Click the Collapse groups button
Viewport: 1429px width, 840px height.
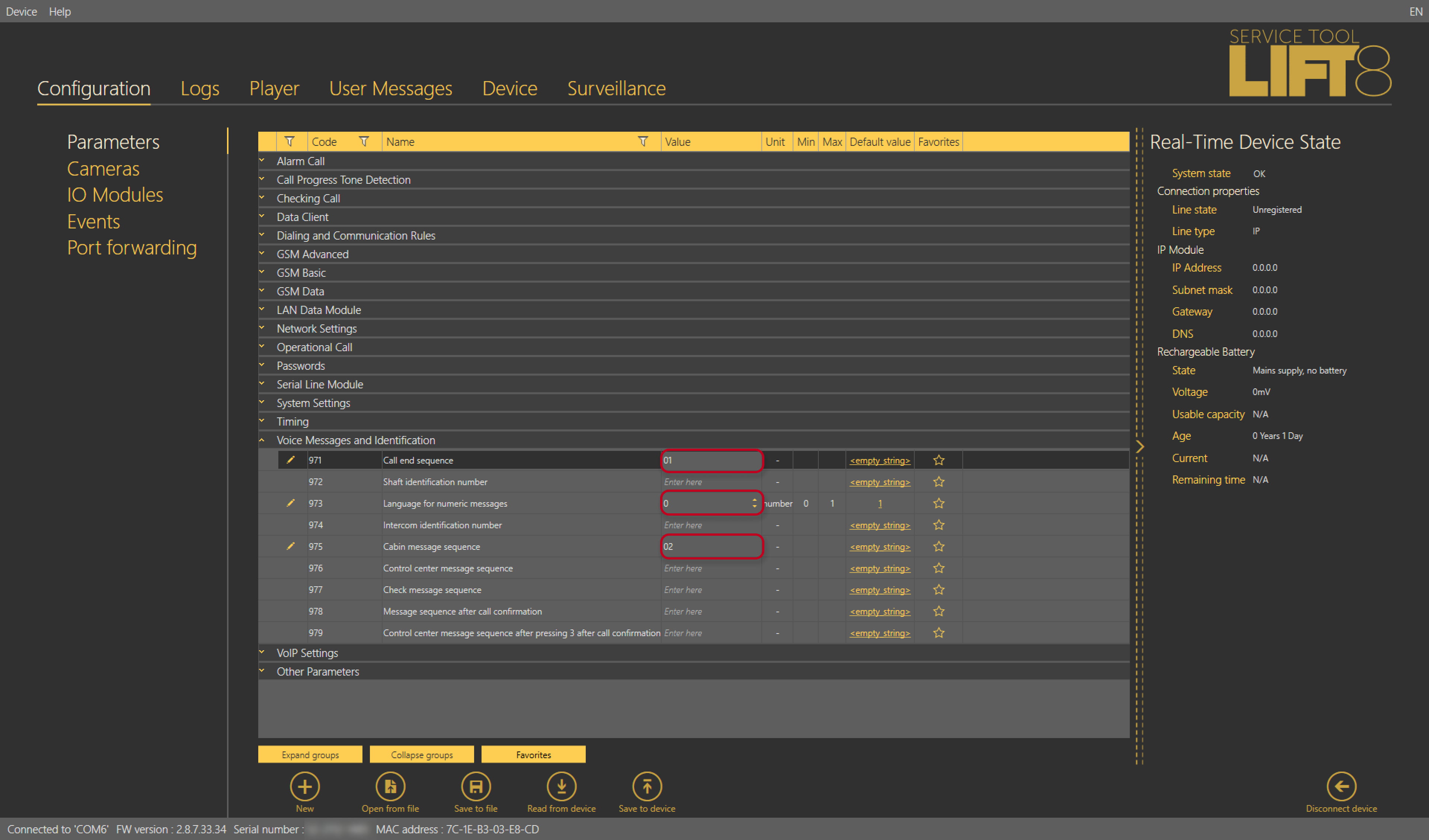coord(422,754)
